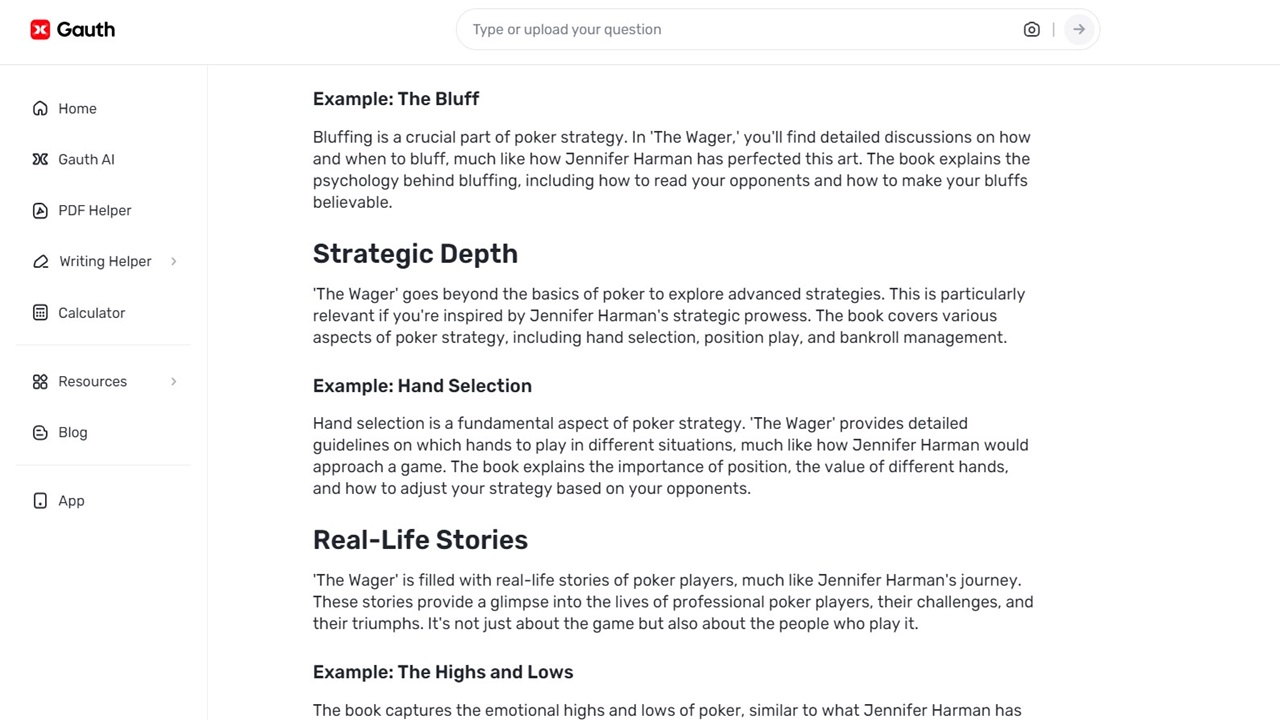Open the Home menu item
1280x720 pixels.
[77, 109]
